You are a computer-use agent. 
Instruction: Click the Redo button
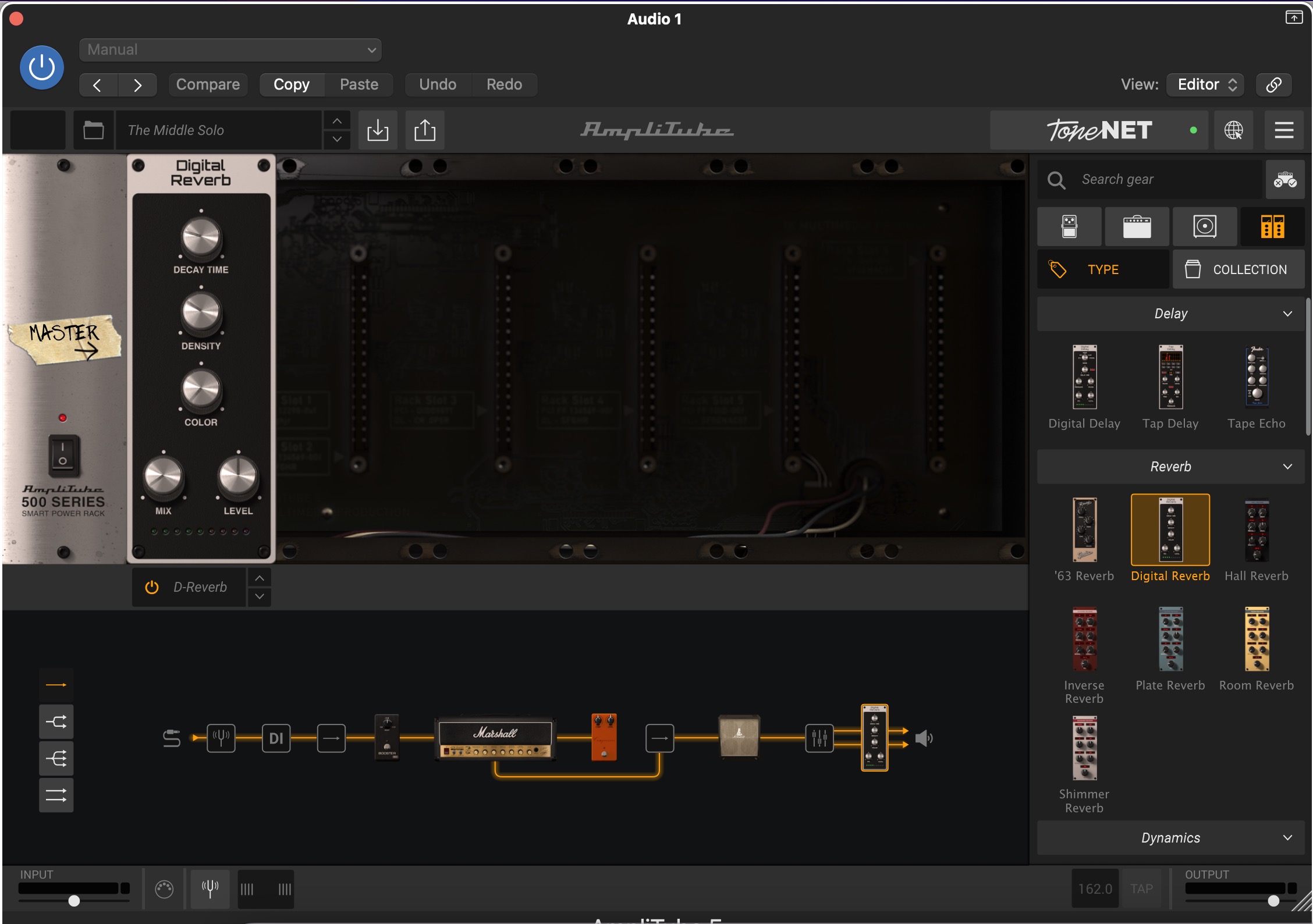tap(504, 85)
